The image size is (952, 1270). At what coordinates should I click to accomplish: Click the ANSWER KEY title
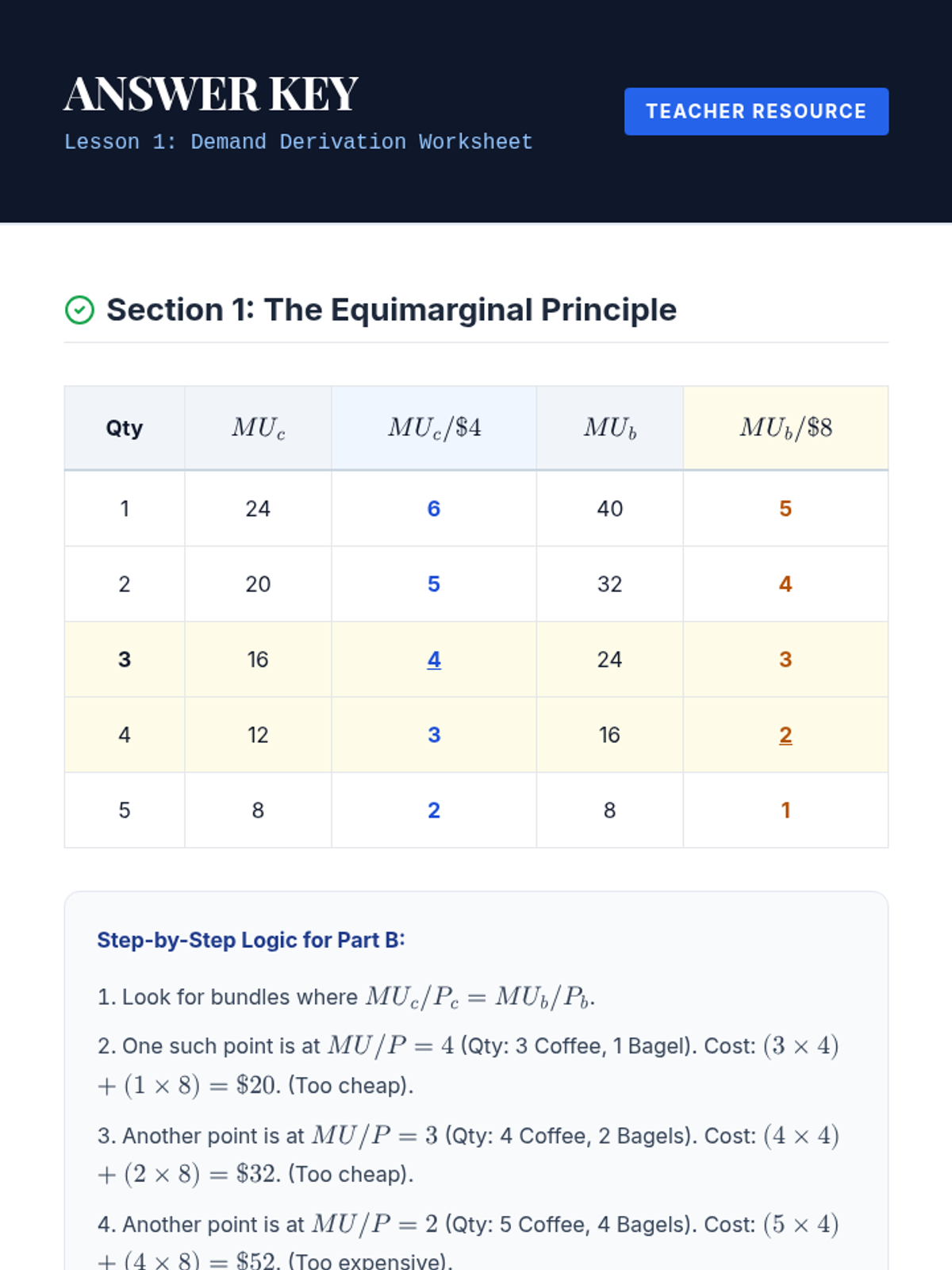tap(211, 94)
